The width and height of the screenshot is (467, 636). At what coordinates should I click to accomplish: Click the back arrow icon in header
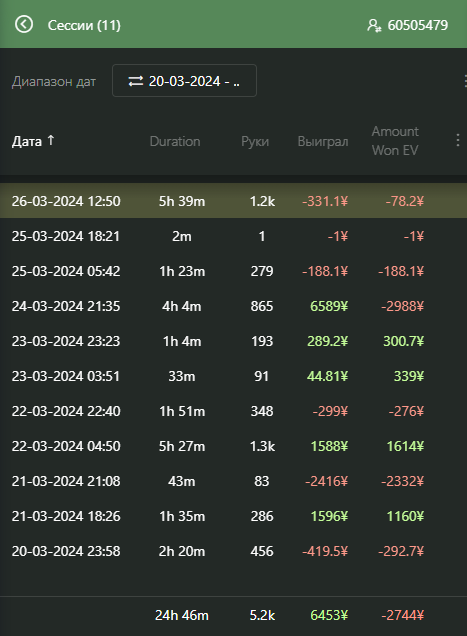click(24, 24)
